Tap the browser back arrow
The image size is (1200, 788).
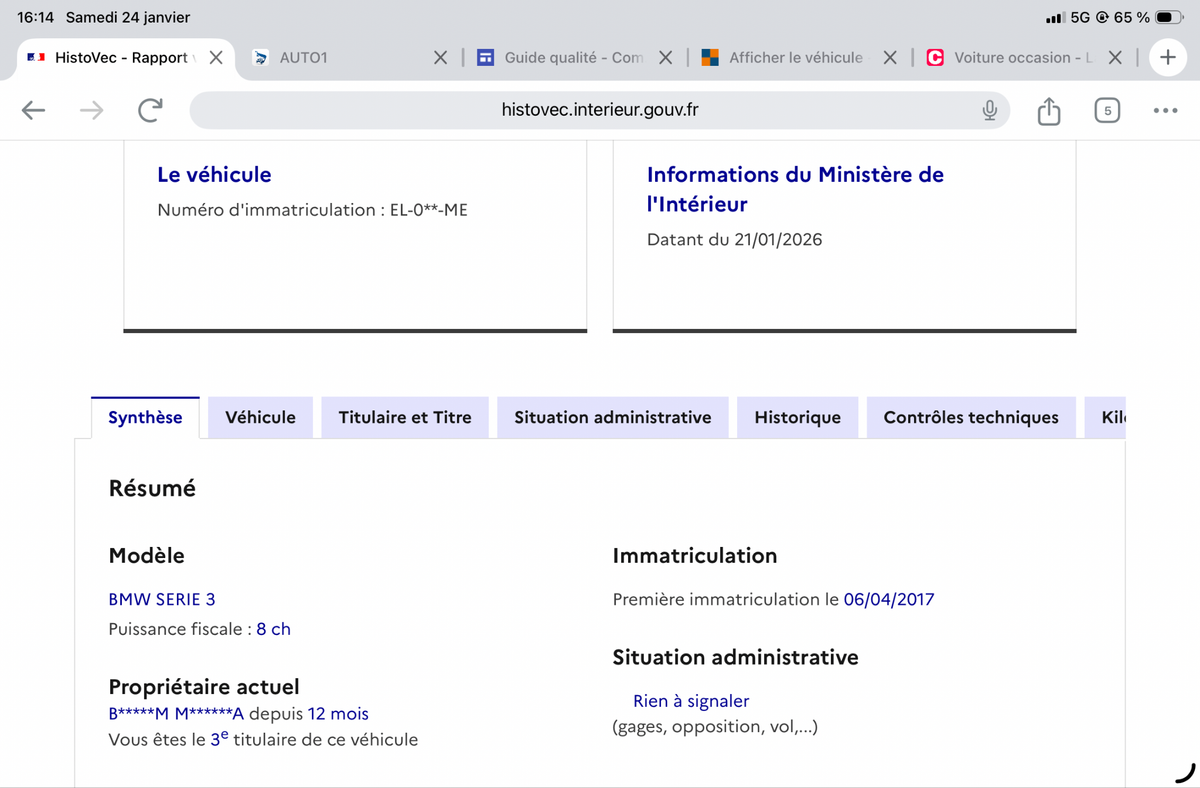34,110
